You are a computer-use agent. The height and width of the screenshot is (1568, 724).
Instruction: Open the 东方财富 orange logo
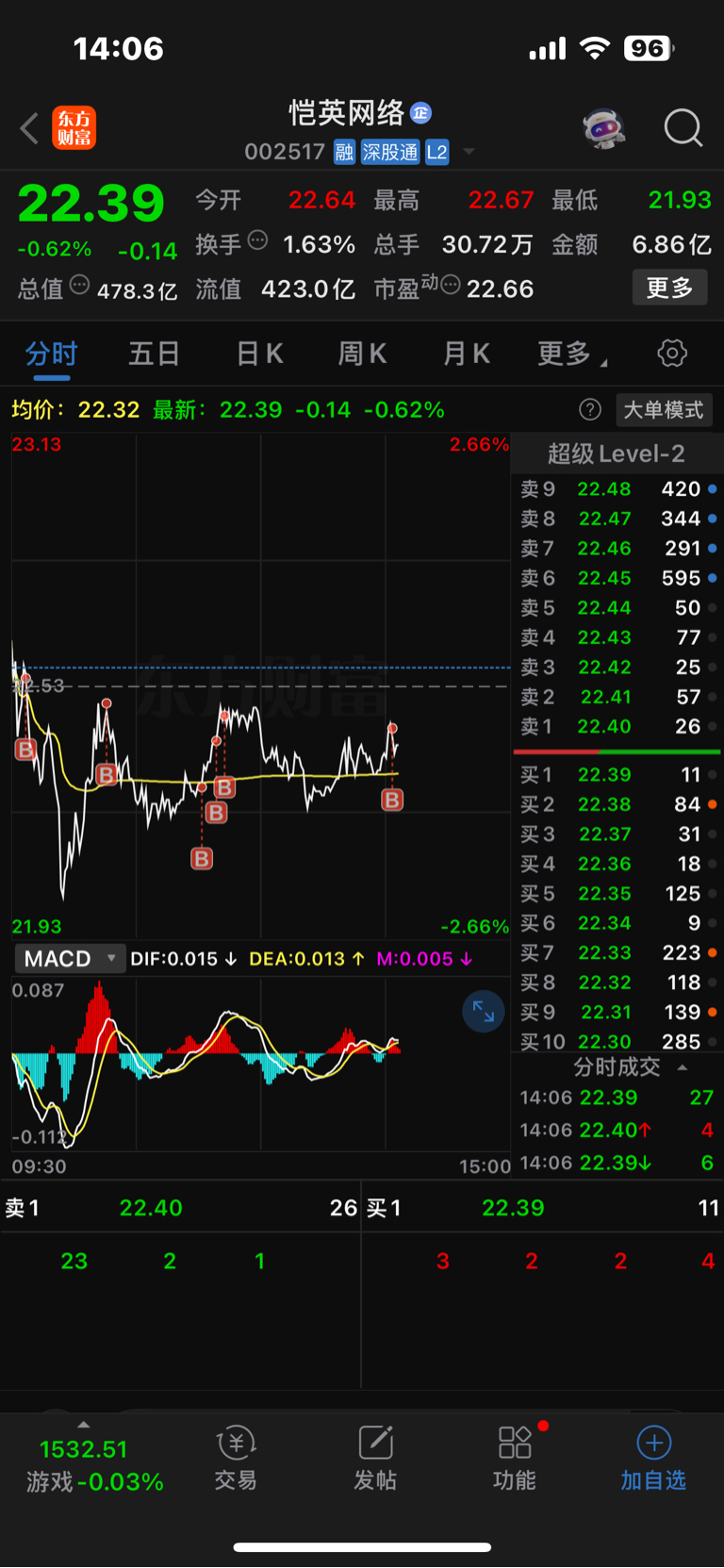coord(74,128)
